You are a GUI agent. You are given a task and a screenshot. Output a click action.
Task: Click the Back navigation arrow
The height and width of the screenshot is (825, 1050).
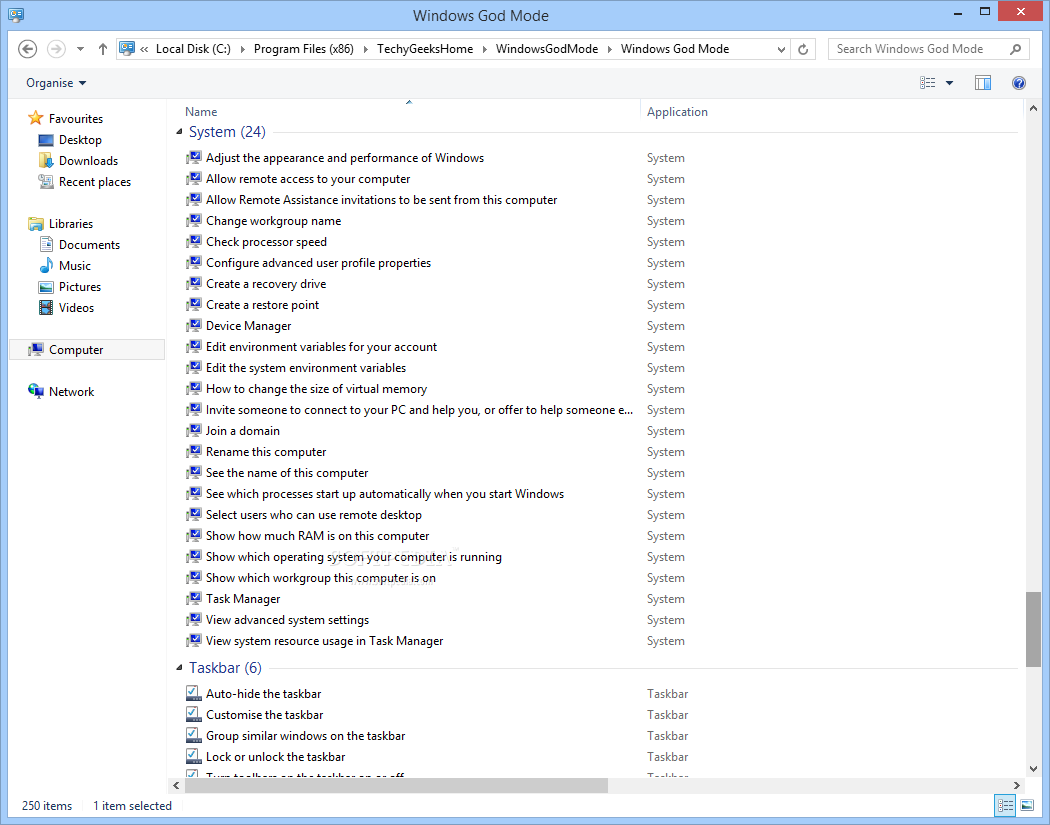(x=27, y=49)
